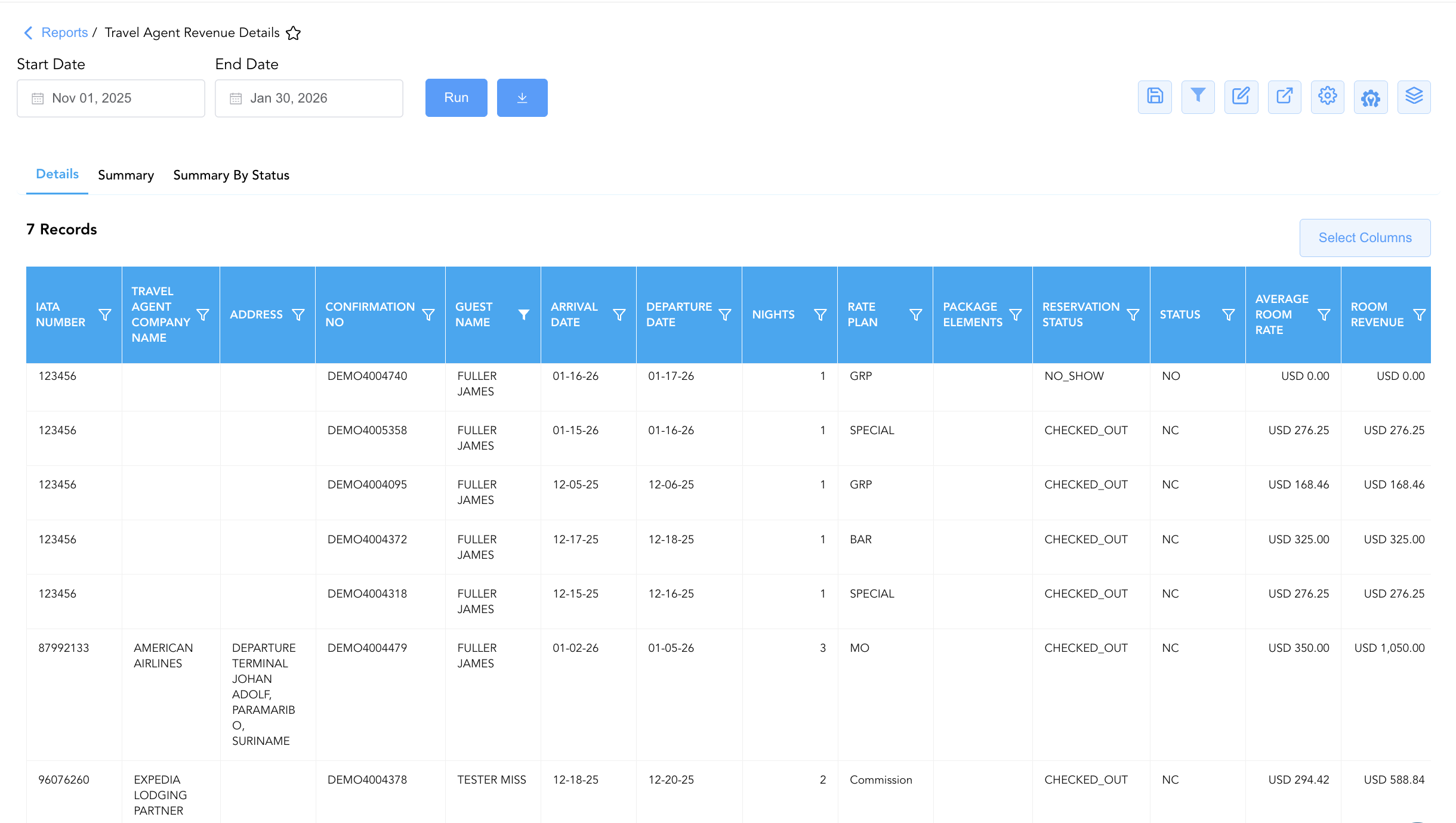The width and height of the screenshot is (1456, 823).
Task: Click the Run button
Action: coord(456,98)
